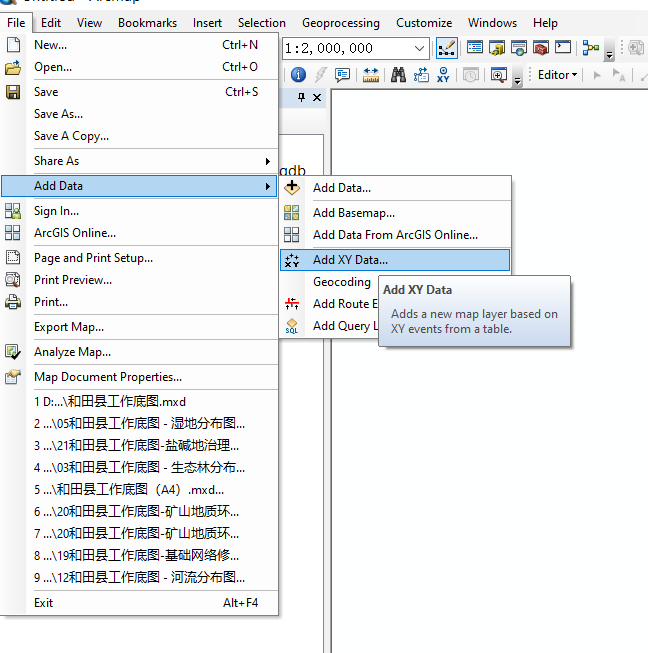Viewport: 648px width, 653px height.
Task: Select the Go To XY tool
Action: [443, 75]
